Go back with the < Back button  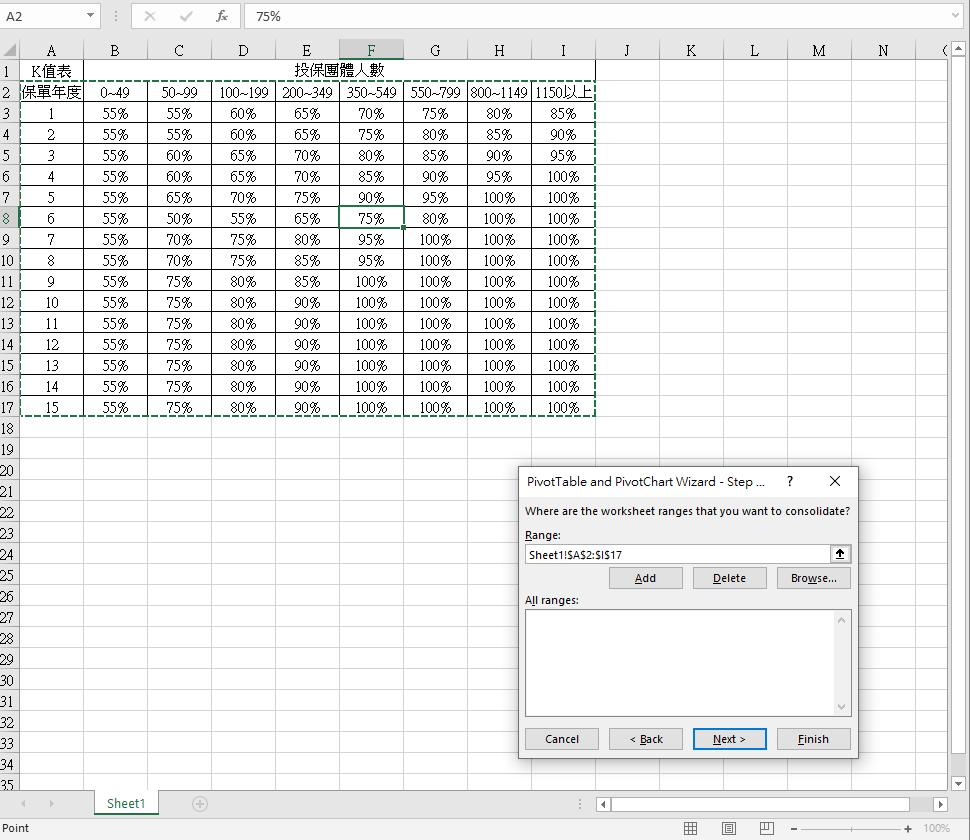click(646, 739)
